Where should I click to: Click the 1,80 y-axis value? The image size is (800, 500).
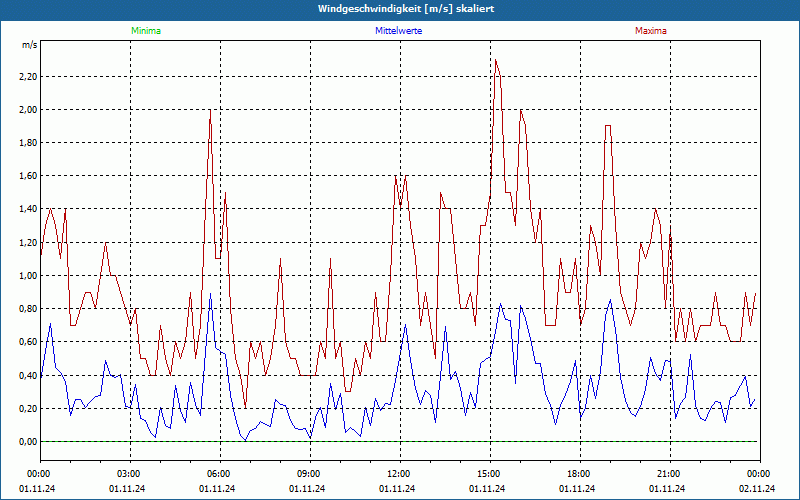[29, 143]
